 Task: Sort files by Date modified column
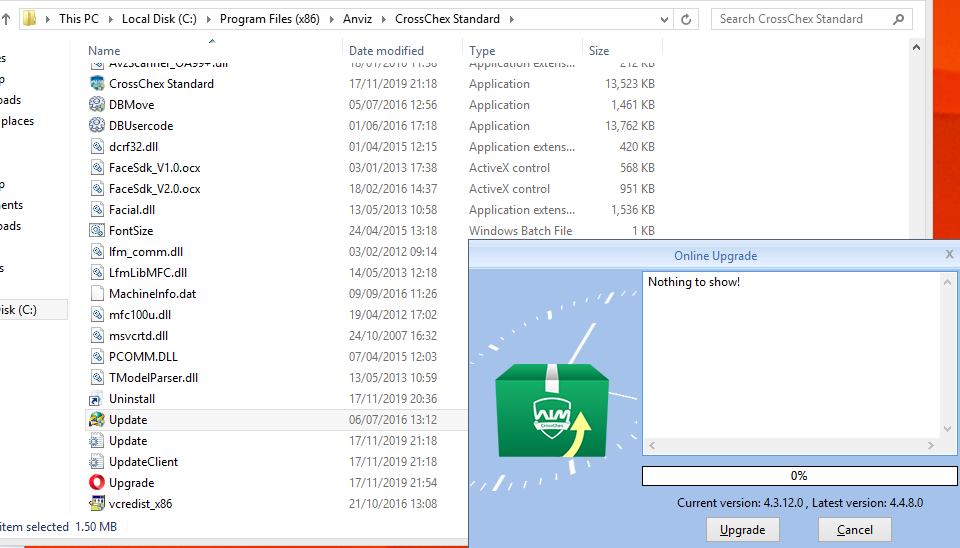386,51
